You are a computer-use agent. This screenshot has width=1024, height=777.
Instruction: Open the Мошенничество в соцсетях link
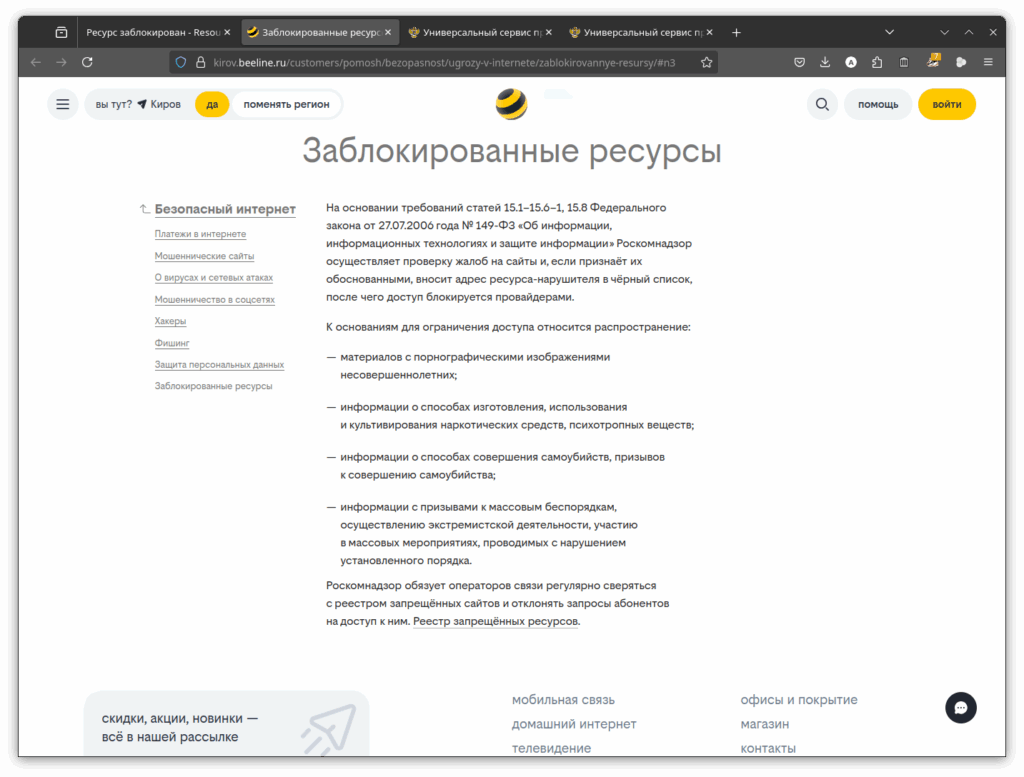pyautogui.click(x=215, y=300)
